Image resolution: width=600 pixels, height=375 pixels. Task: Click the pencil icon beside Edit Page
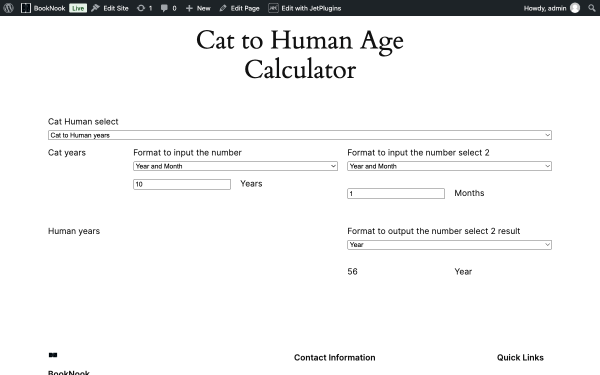click(223, 8)
